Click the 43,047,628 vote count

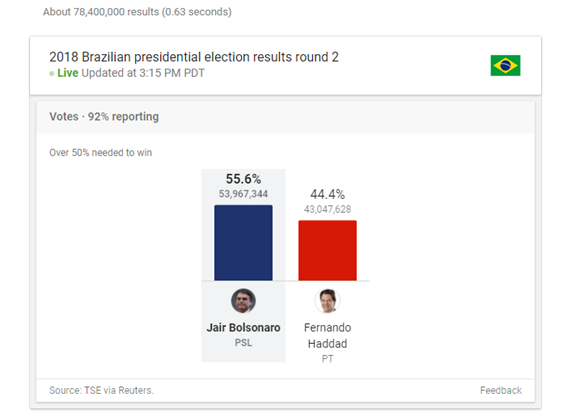(x=327, y=209)
